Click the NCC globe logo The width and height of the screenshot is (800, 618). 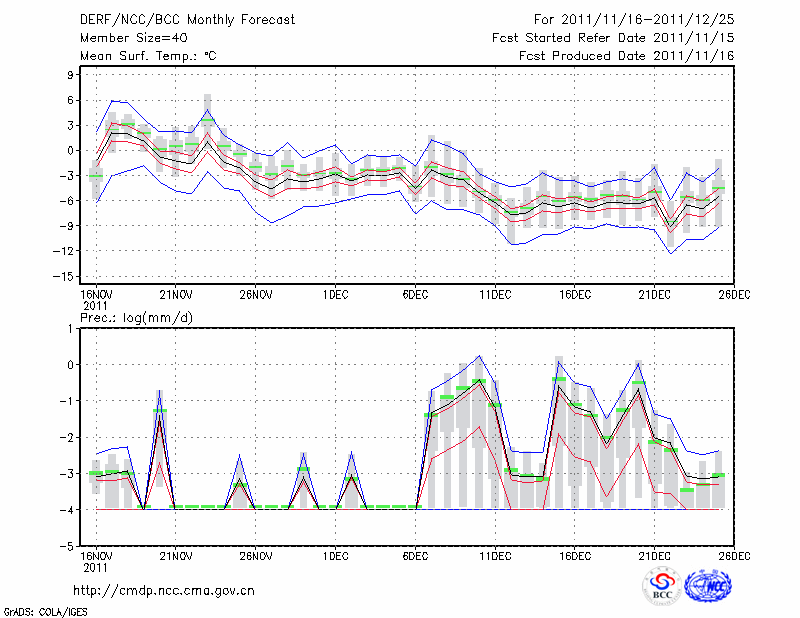pyautogui.click(x=711, y=586)
